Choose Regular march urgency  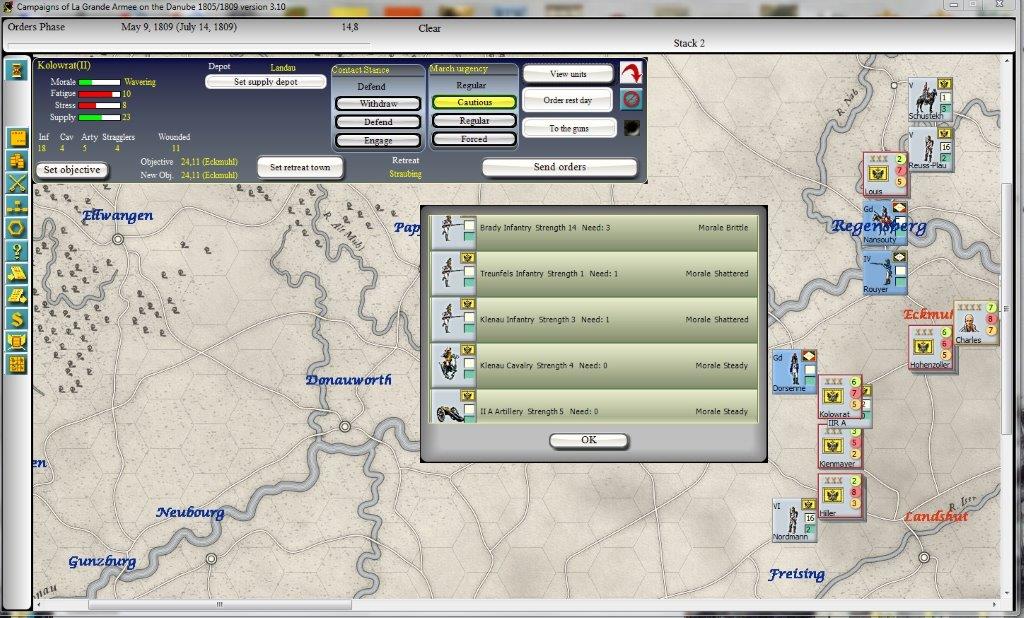pos(474,121)
